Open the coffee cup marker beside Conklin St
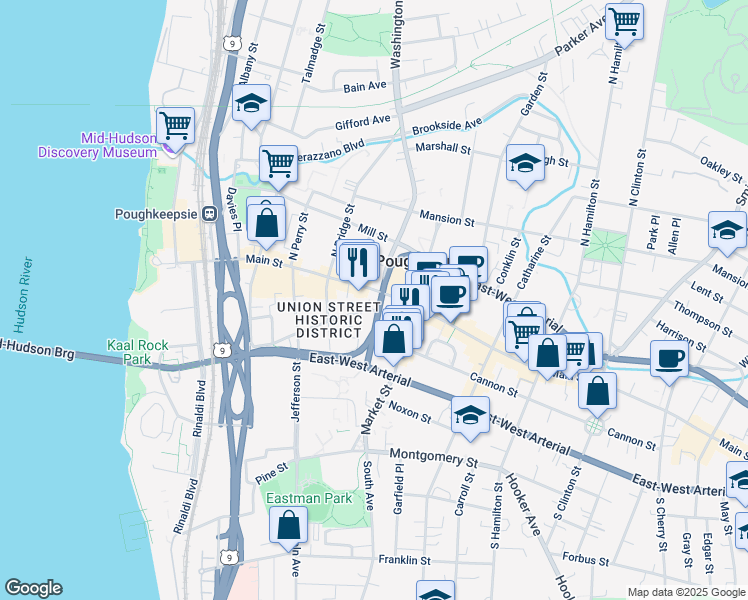The width and height of the screenshot is (748, 600). pos(470,261)
